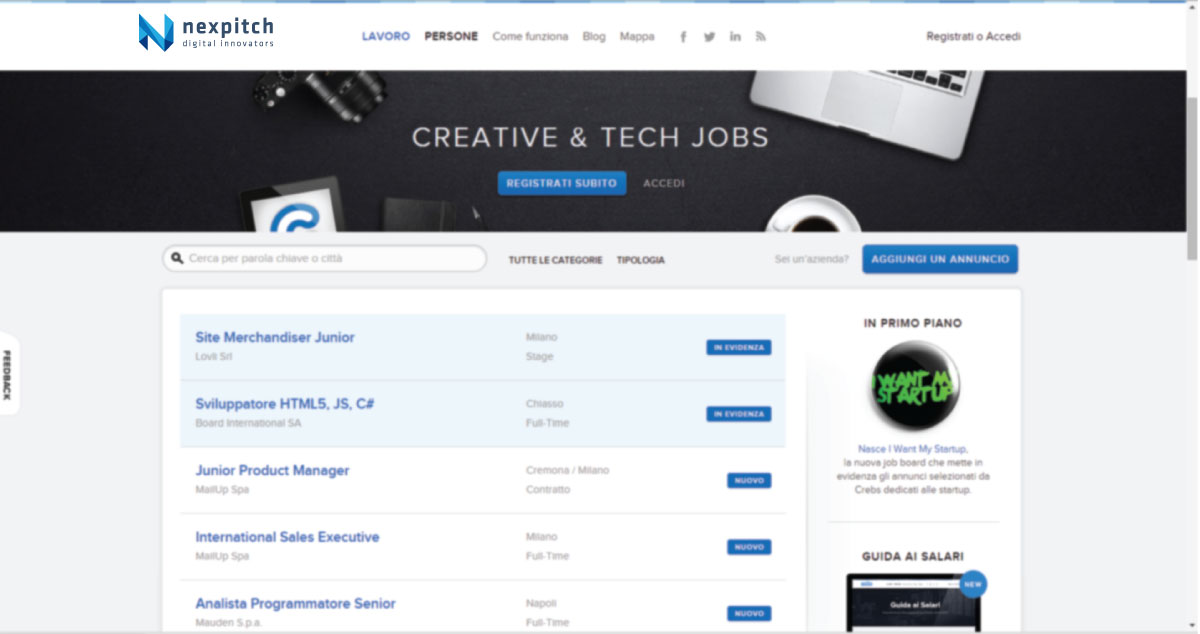Click 'Chiasso' location text
Screen dimensions: 1200x634
[x=545, y=404]
